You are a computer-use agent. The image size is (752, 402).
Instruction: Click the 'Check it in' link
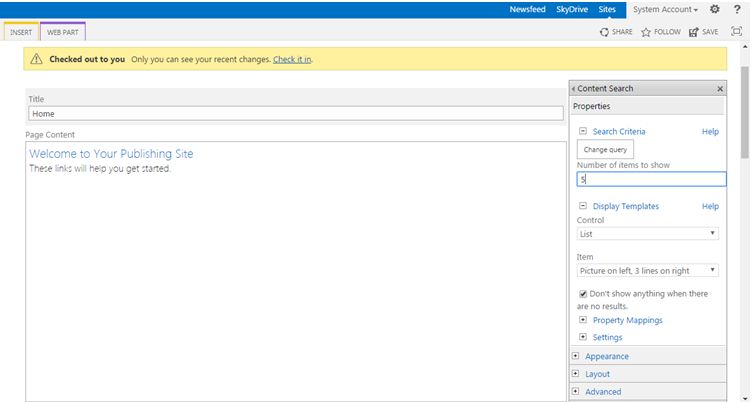(x=292, y=59)
